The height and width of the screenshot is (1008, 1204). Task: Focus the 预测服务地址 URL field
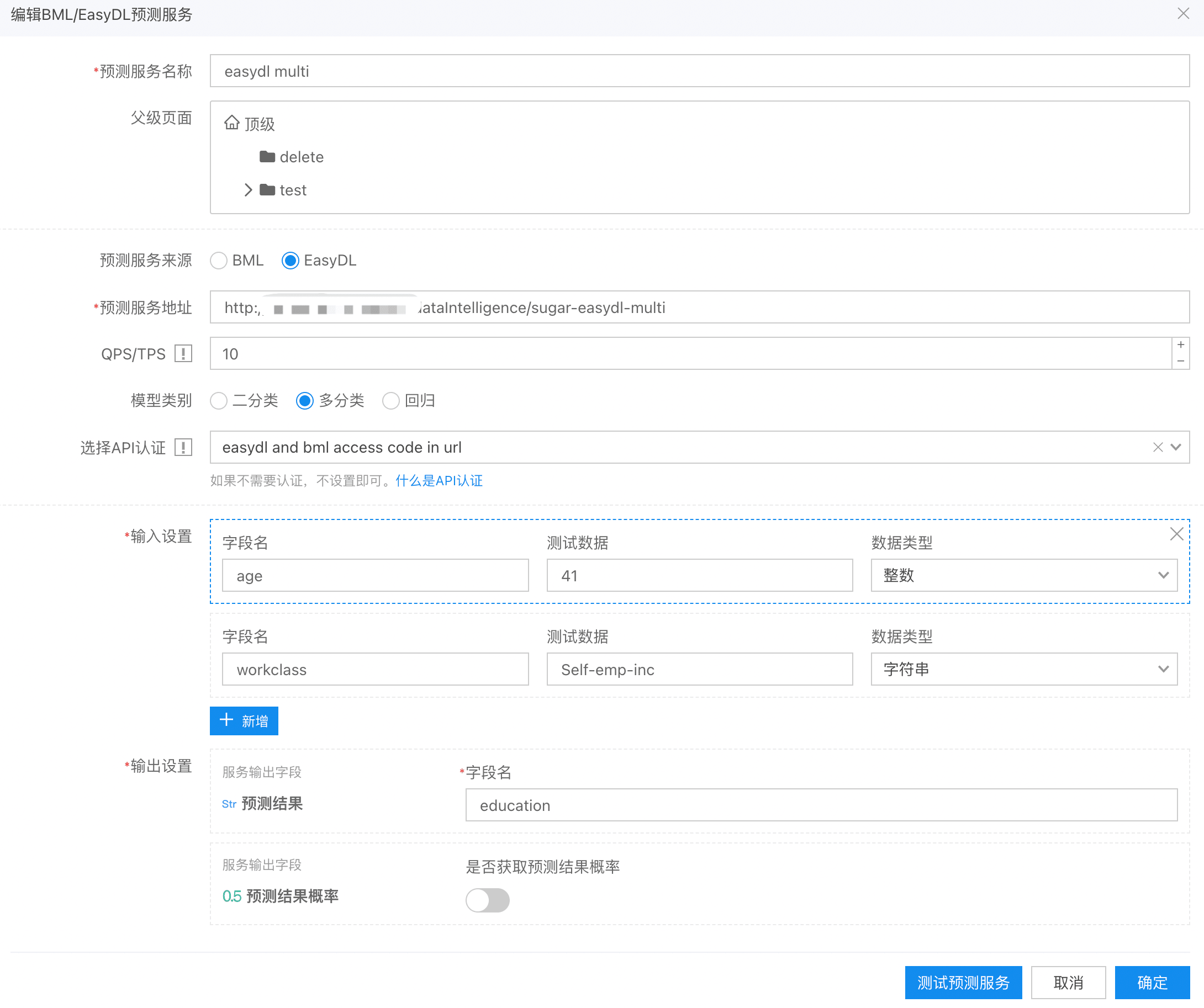point(699,307)
